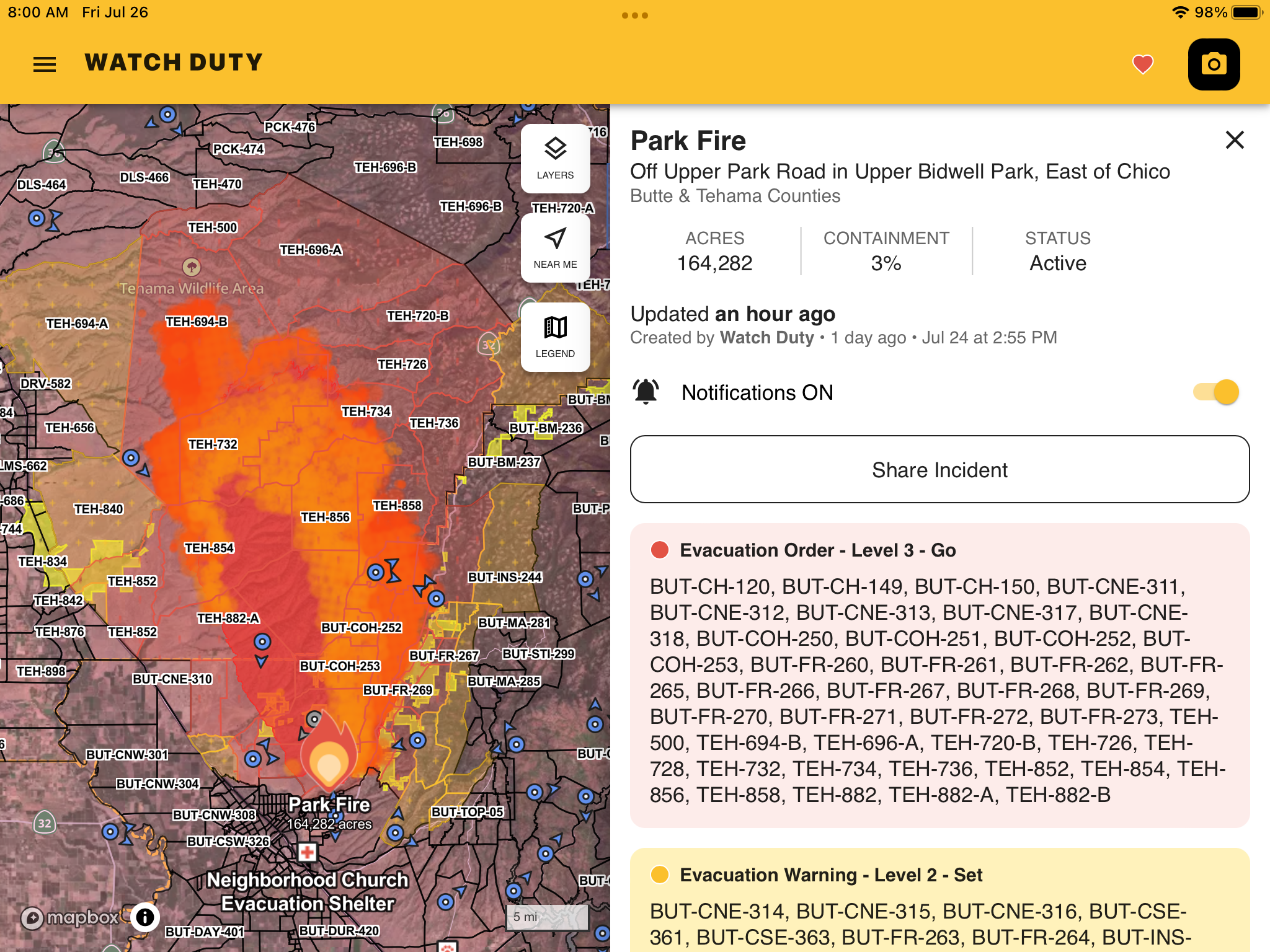Show the map Legend
The width and height of the screenshot is (1270, 952).
pos(555,337)
